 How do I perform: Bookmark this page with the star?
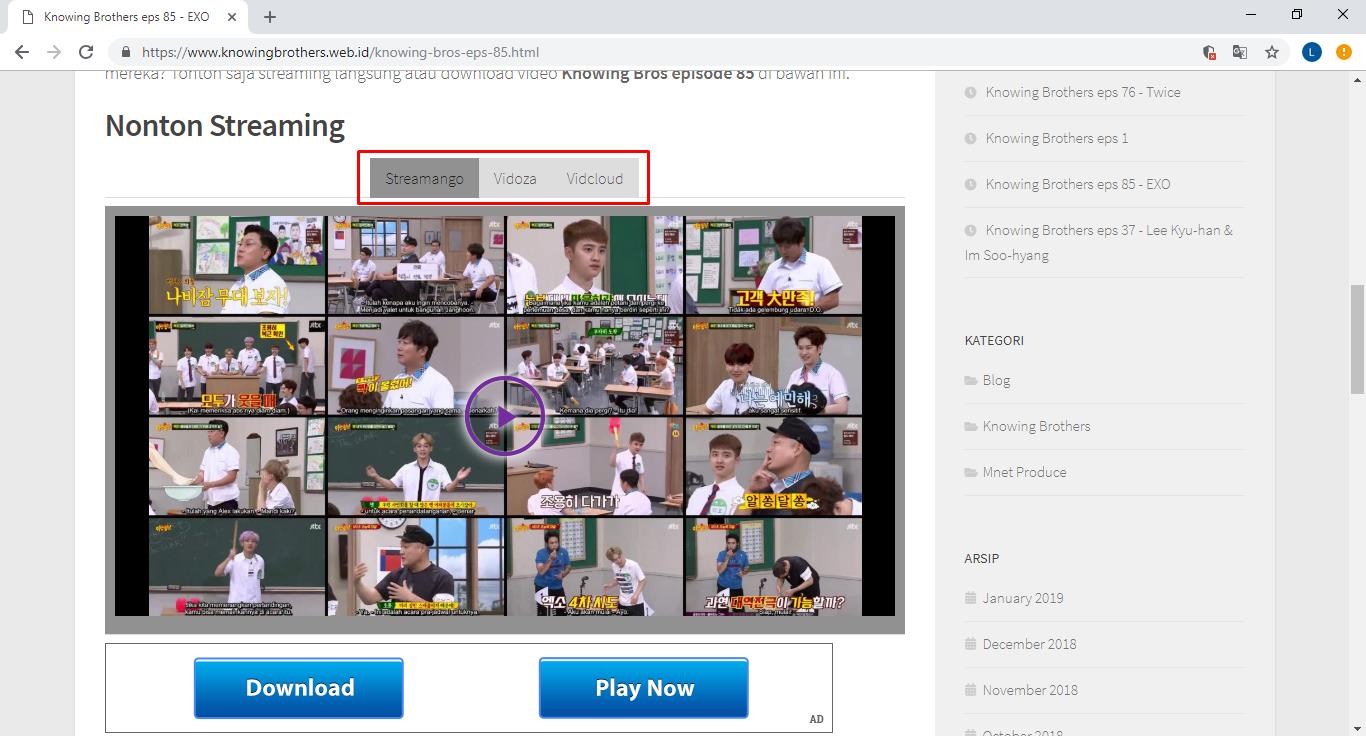[1272, 52]
